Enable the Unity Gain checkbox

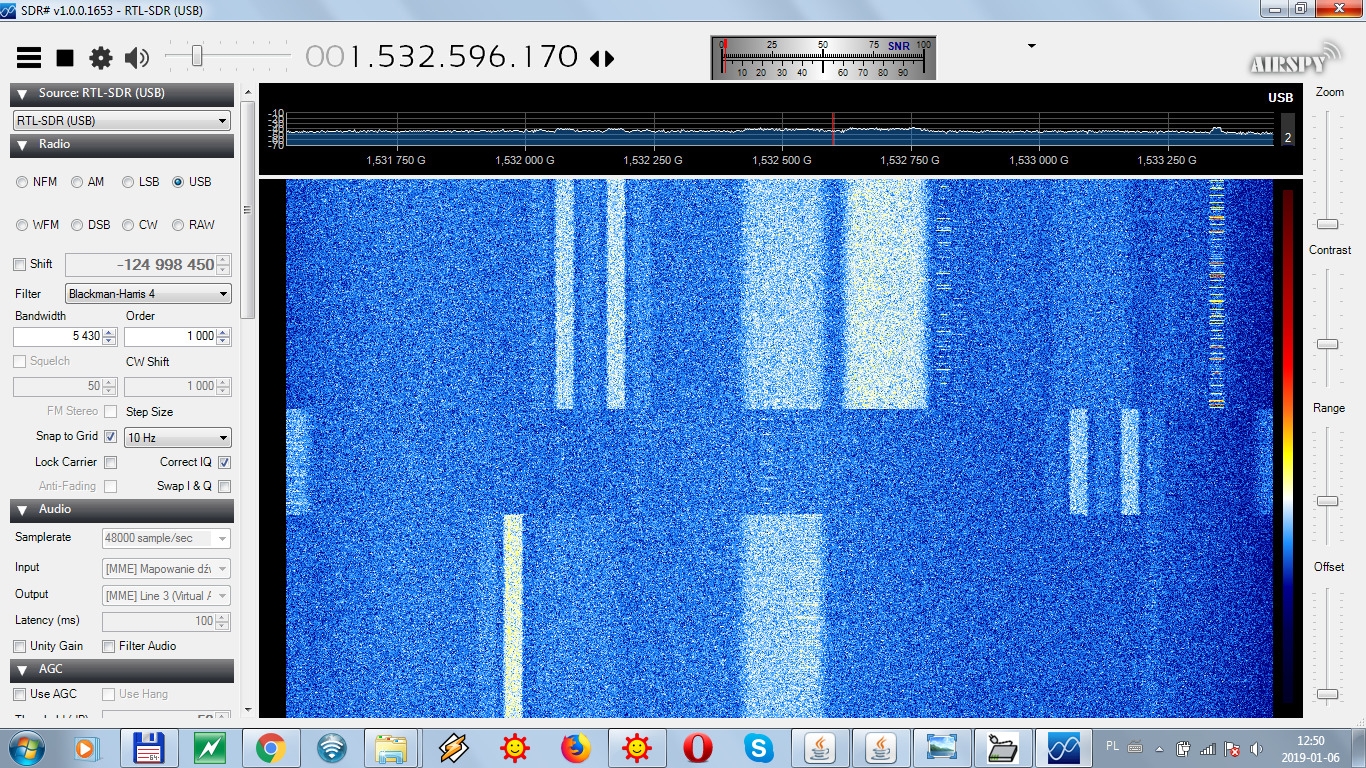(20, 647)
